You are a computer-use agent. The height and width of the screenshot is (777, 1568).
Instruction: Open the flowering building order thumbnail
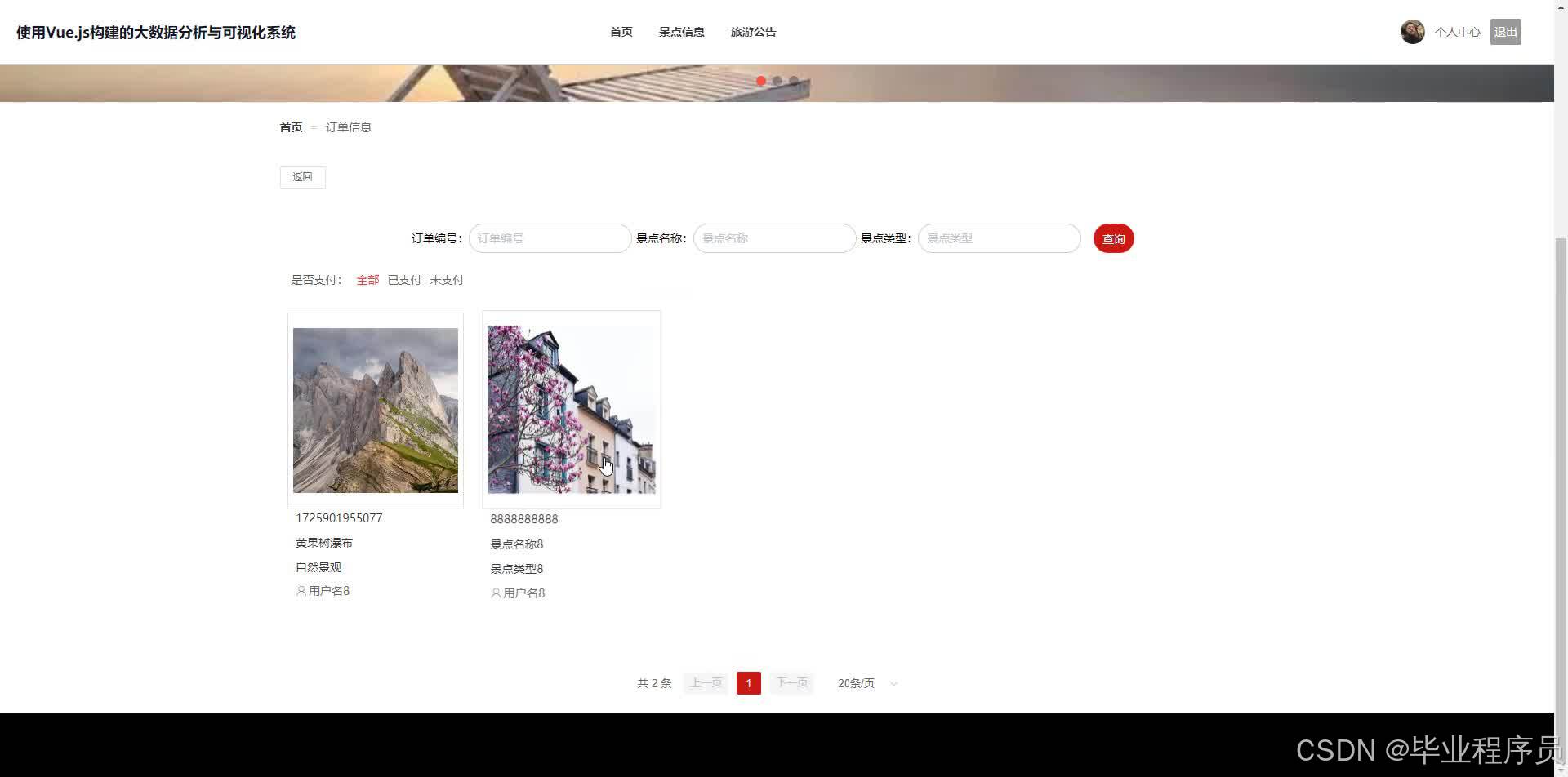[572, 410]
